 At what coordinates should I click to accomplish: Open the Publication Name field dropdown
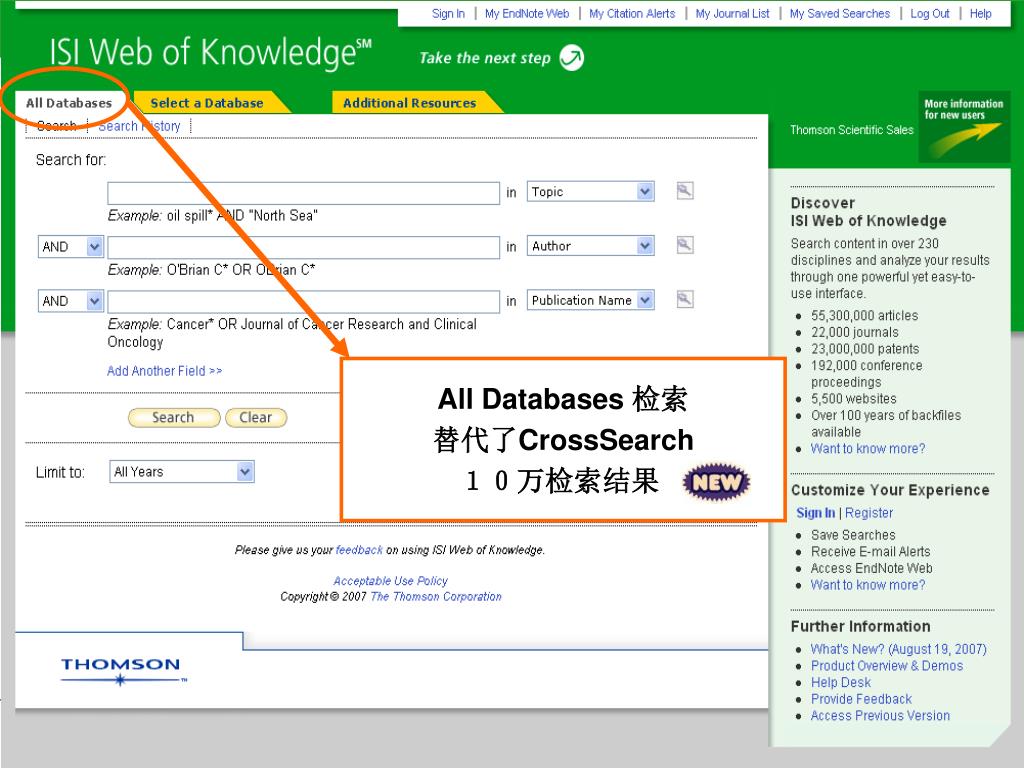(x=590, y=300)
